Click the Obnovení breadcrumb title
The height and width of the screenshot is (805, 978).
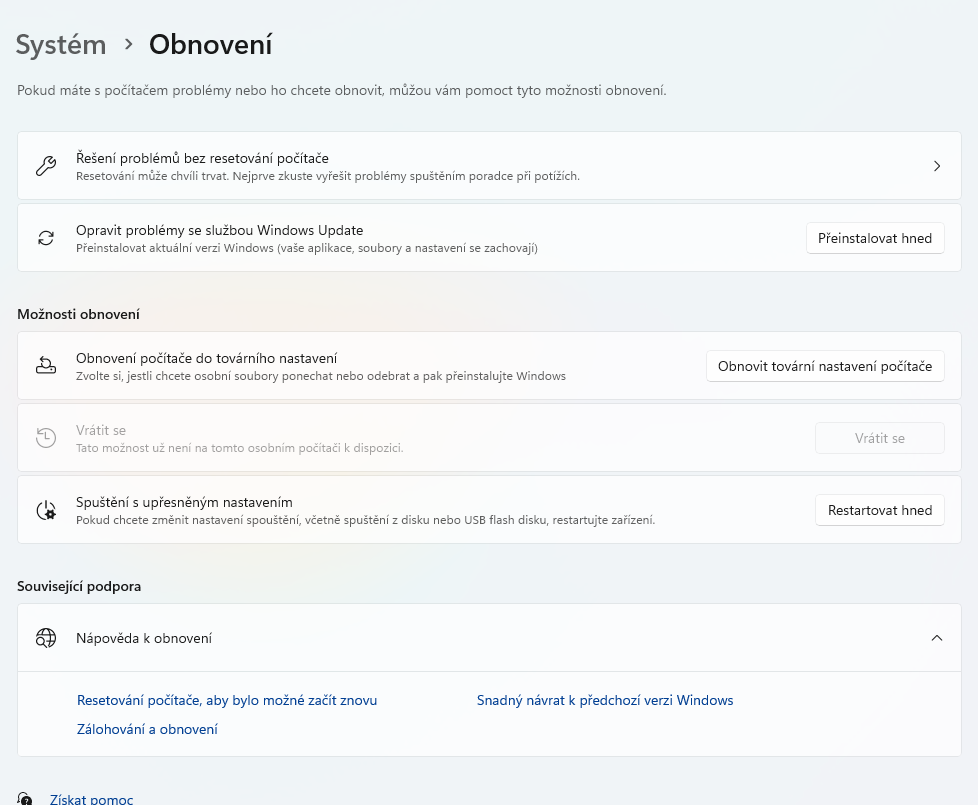click(x=210, y=45)
